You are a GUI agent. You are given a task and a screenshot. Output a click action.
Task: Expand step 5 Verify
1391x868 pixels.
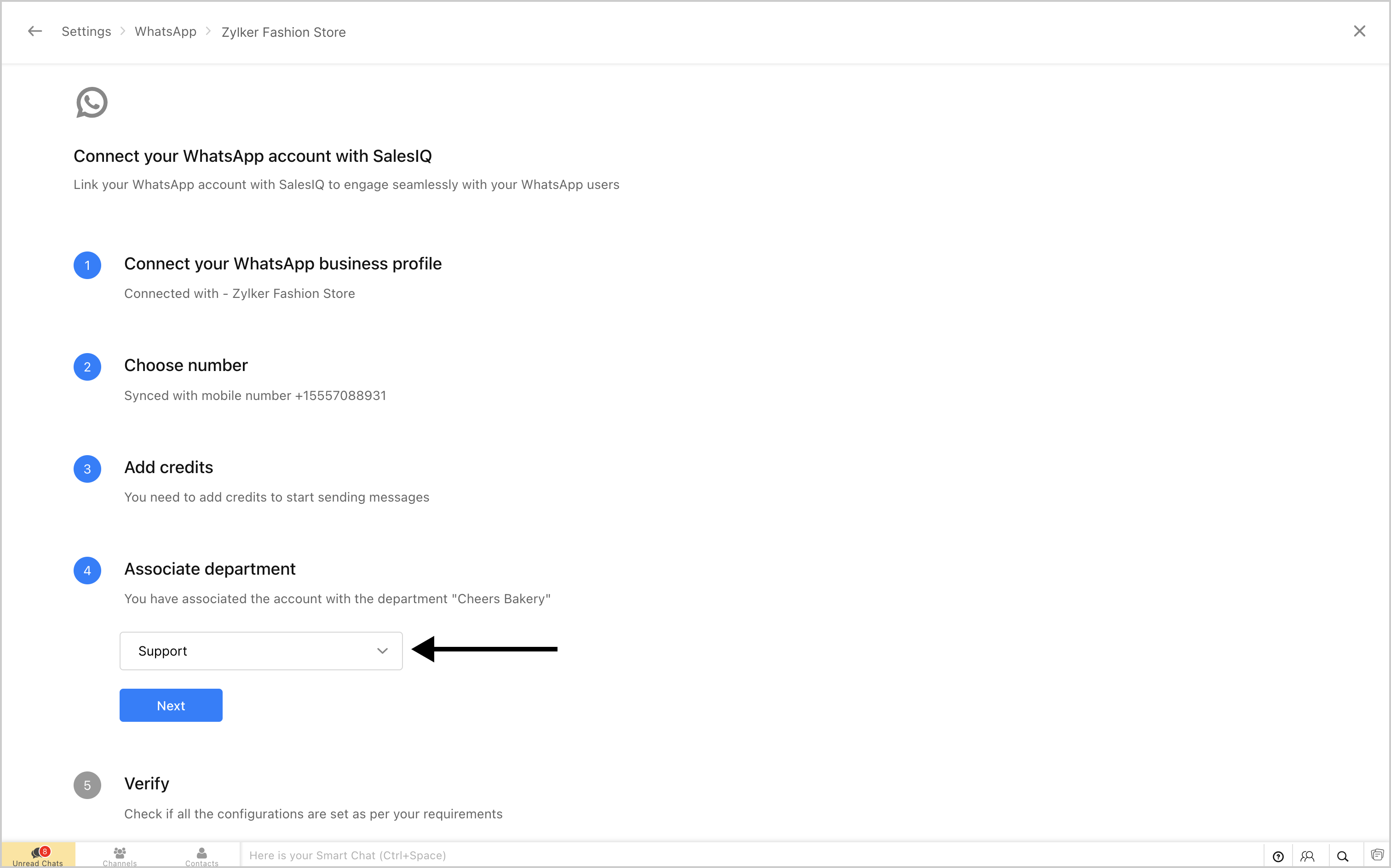coord(146,783)
